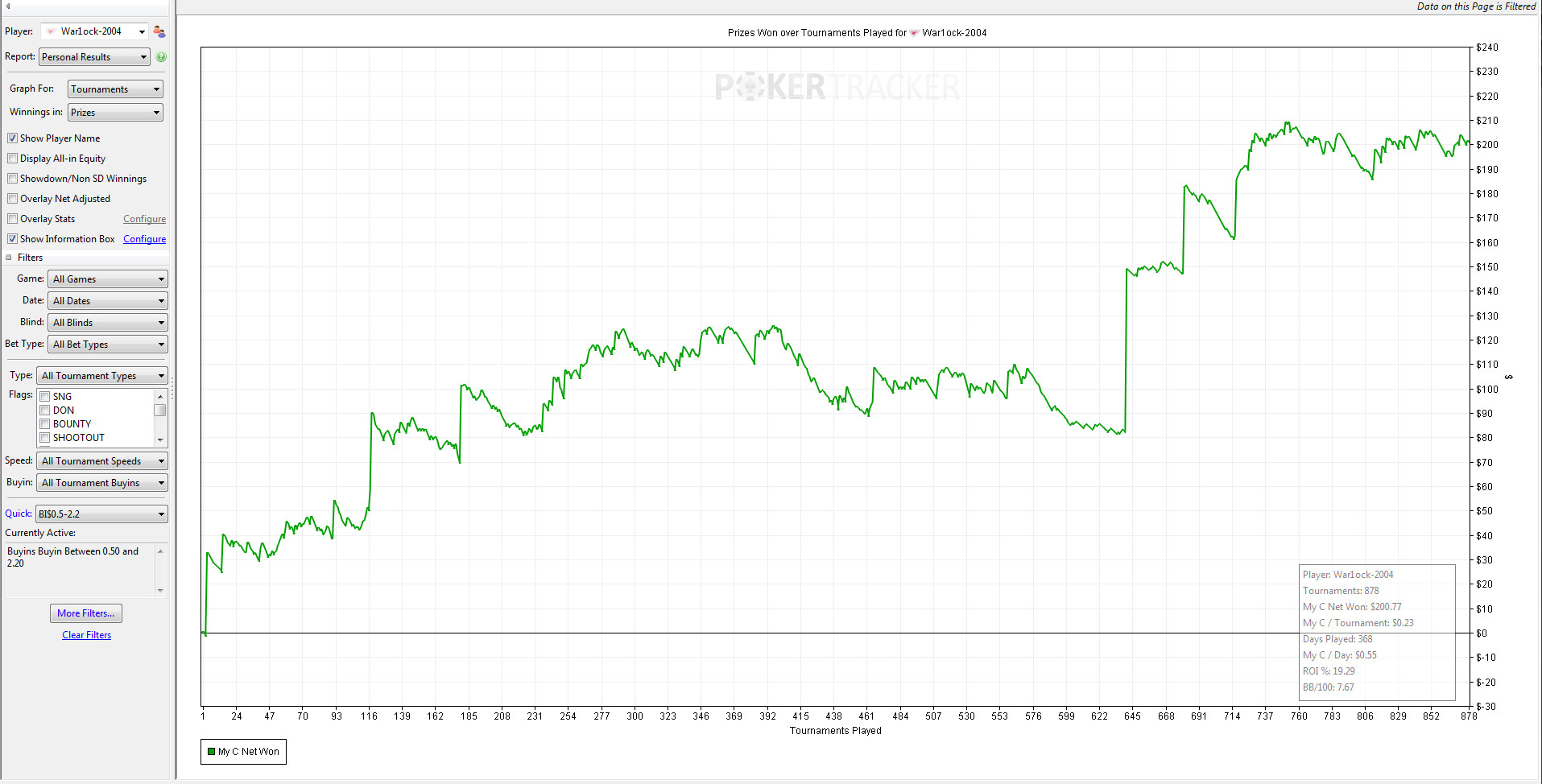
Task: Click the Currently Active box scroll up arrow
Action: [160, 551]
